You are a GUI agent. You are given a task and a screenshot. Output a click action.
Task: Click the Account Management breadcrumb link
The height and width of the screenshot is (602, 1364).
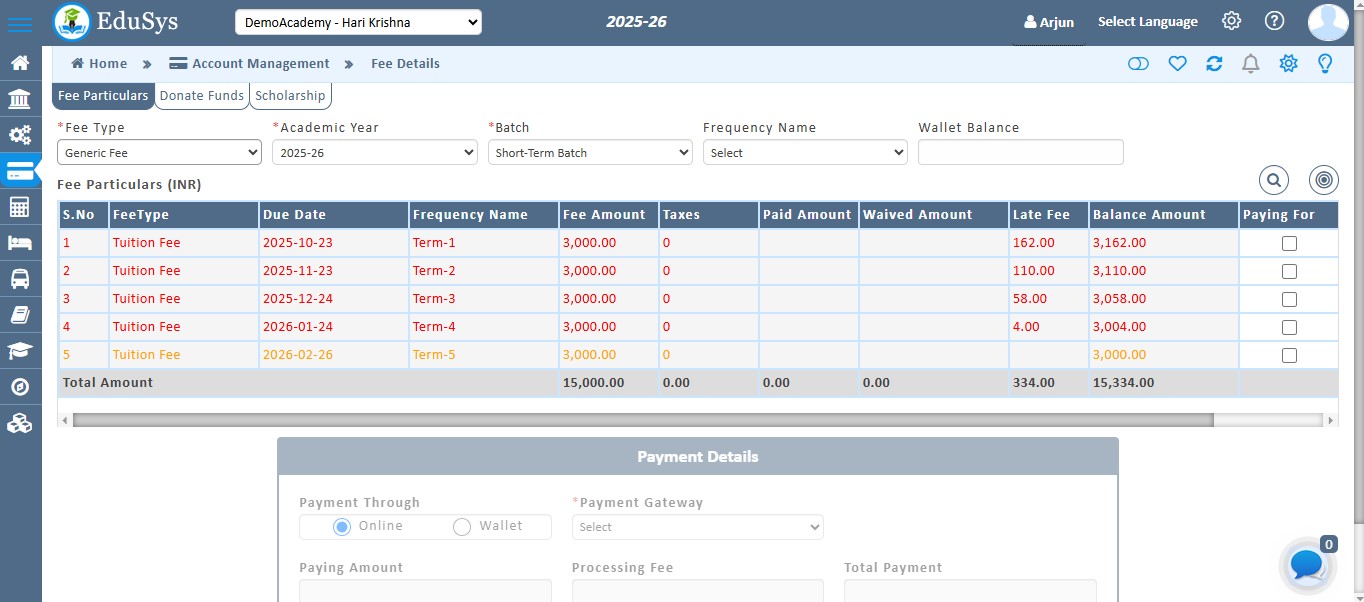pyautogui.click(x=259, y=63)
